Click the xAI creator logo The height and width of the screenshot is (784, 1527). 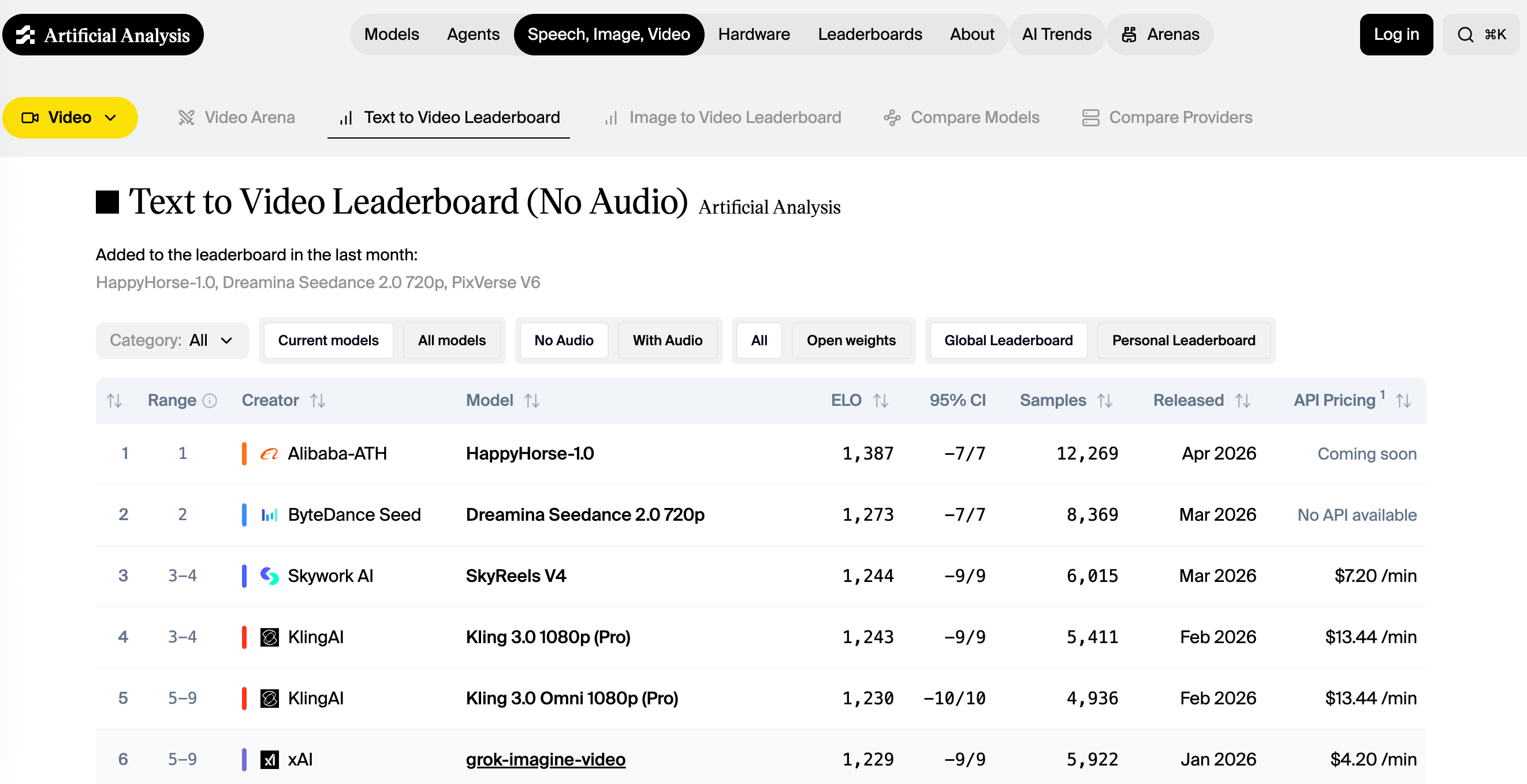point(270,759)
